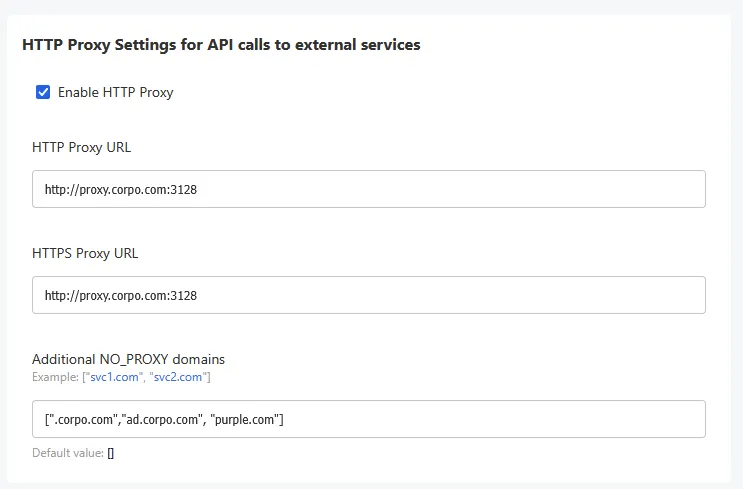Place cursor on "ad.corpo.com" in NO_PROXY field
This screenshot has width=743, height=489.
(162, 420)
